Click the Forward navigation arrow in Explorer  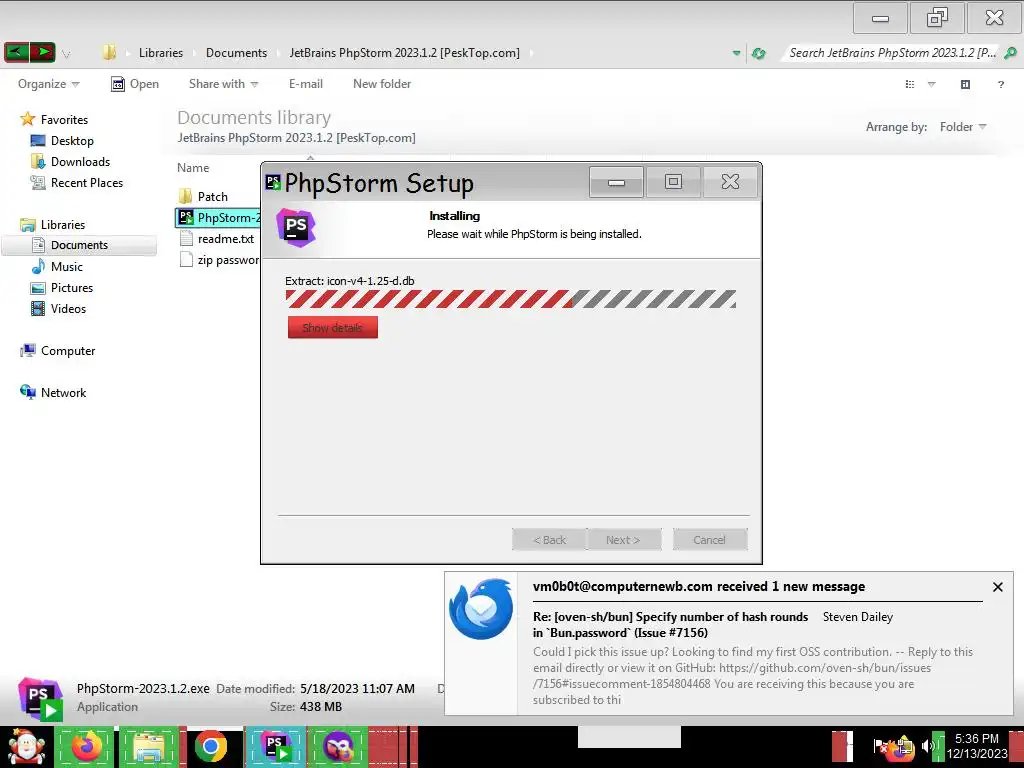coord(42,52)
